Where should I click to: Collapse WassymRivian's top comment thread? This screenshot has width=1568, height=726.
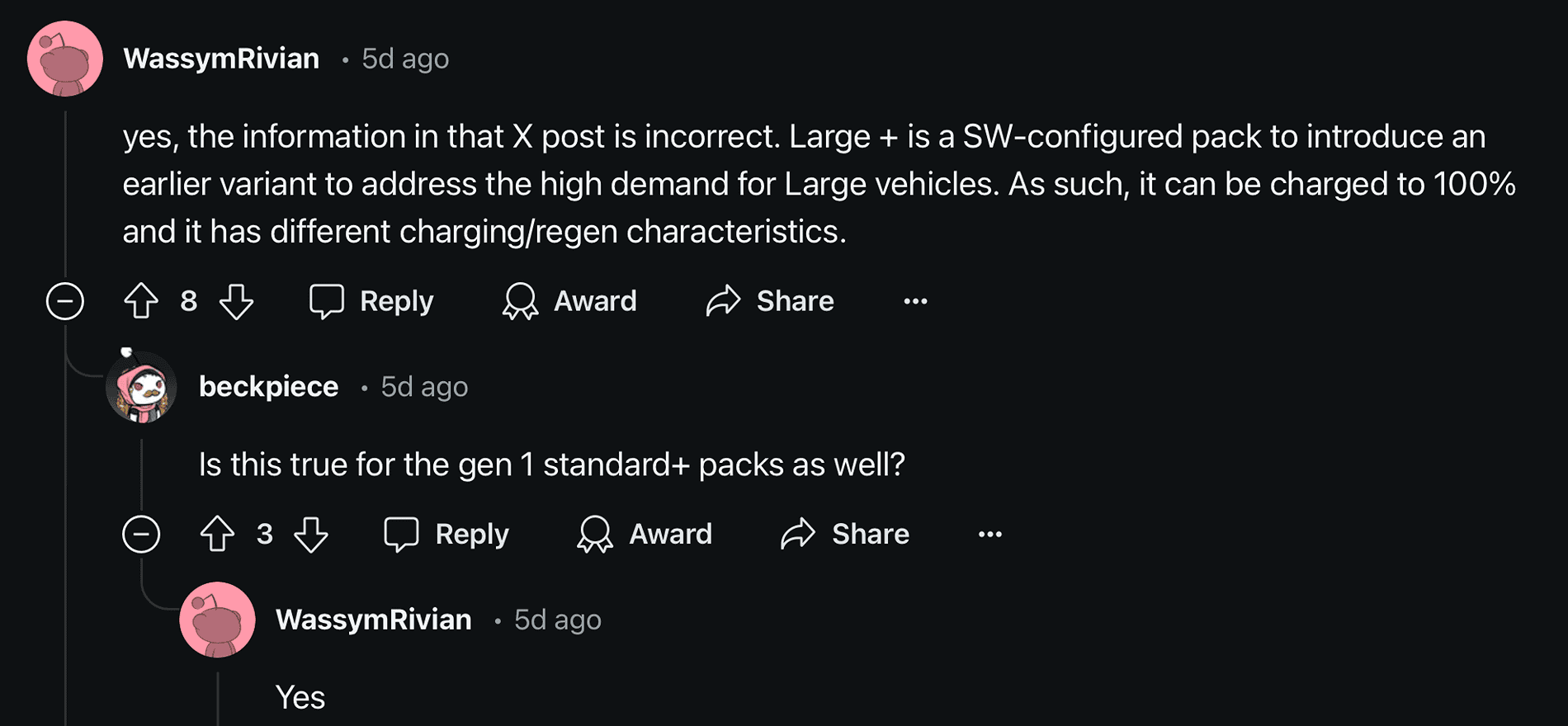[x=65, y=301]
